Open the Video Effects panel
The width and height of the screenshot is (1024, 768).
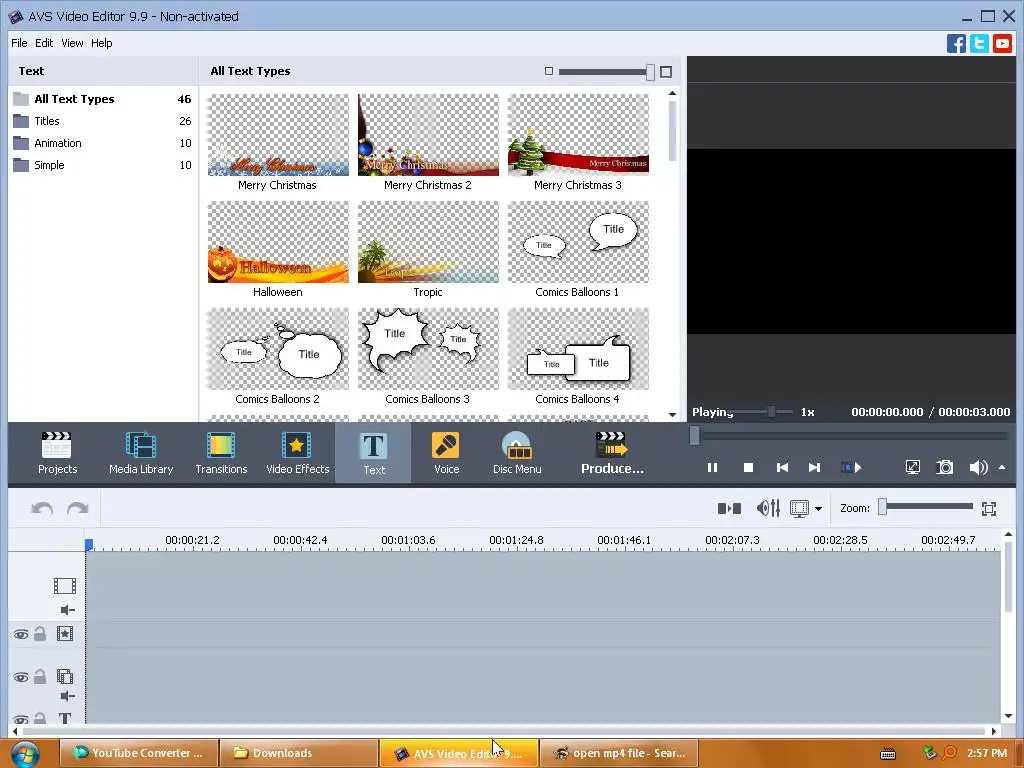[x=298, y=453]
